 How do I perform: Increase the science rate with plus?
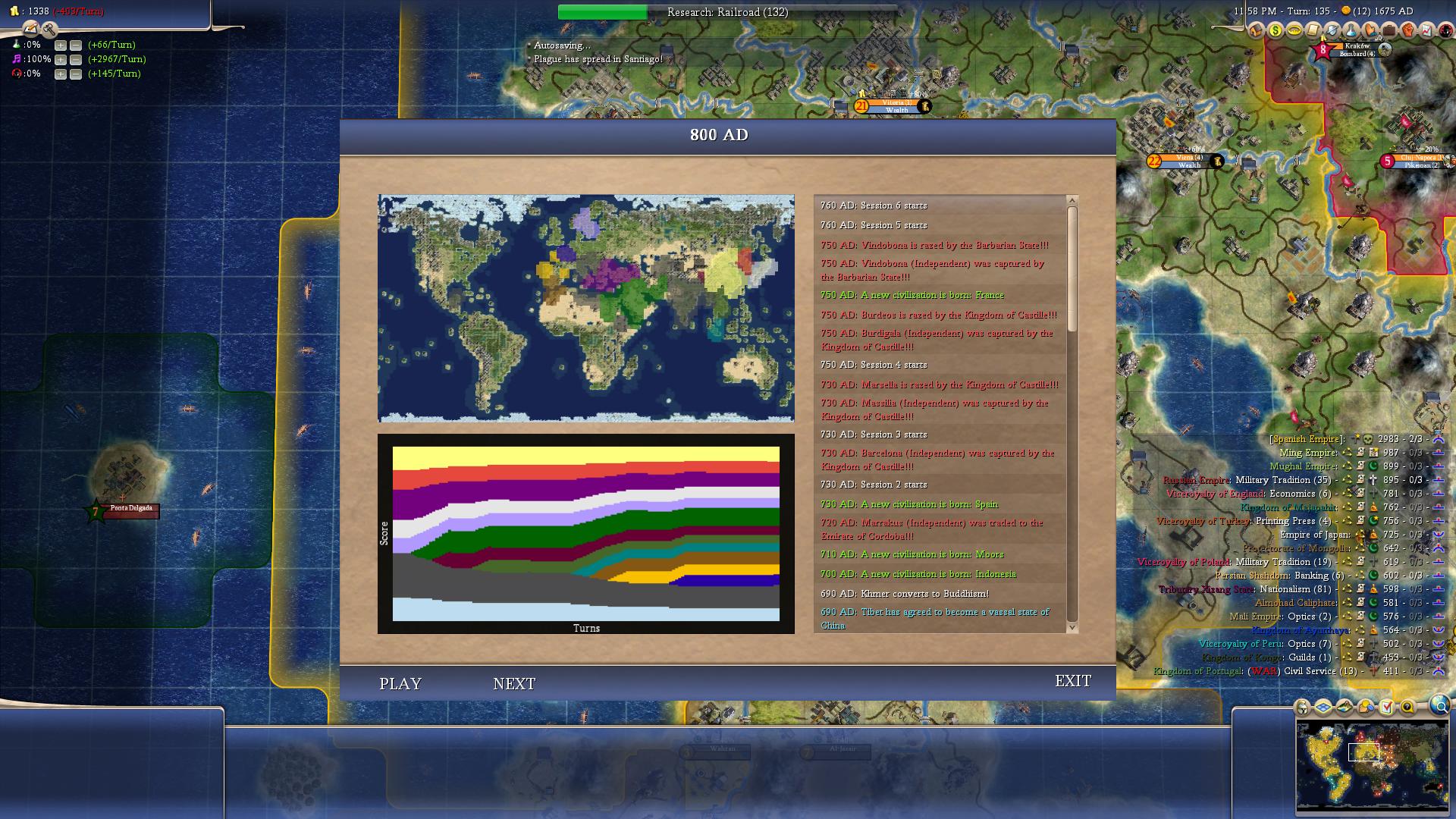[60, 45]
